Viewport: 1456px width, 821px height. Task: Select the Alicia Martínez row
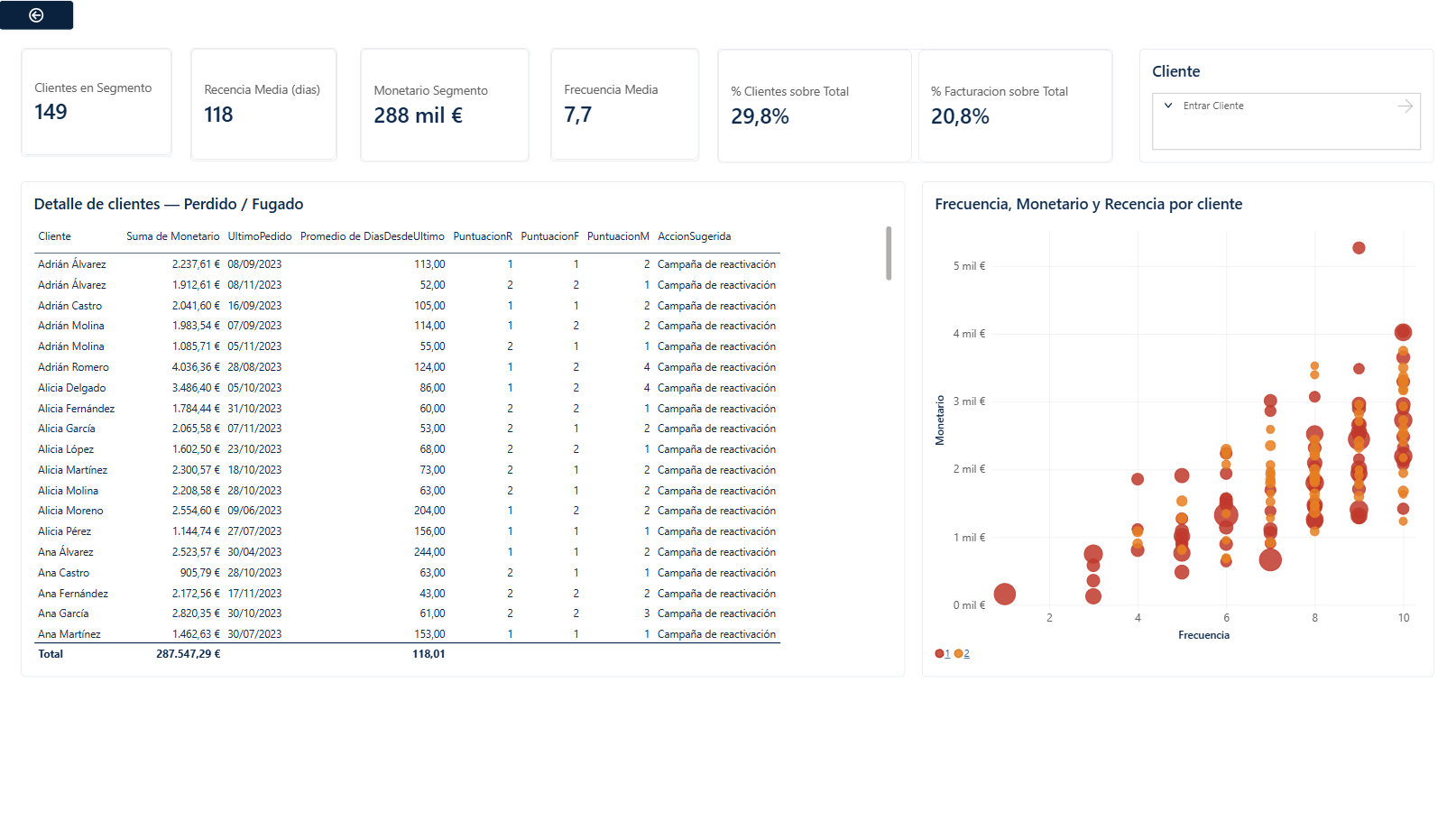tap(407, 470)
